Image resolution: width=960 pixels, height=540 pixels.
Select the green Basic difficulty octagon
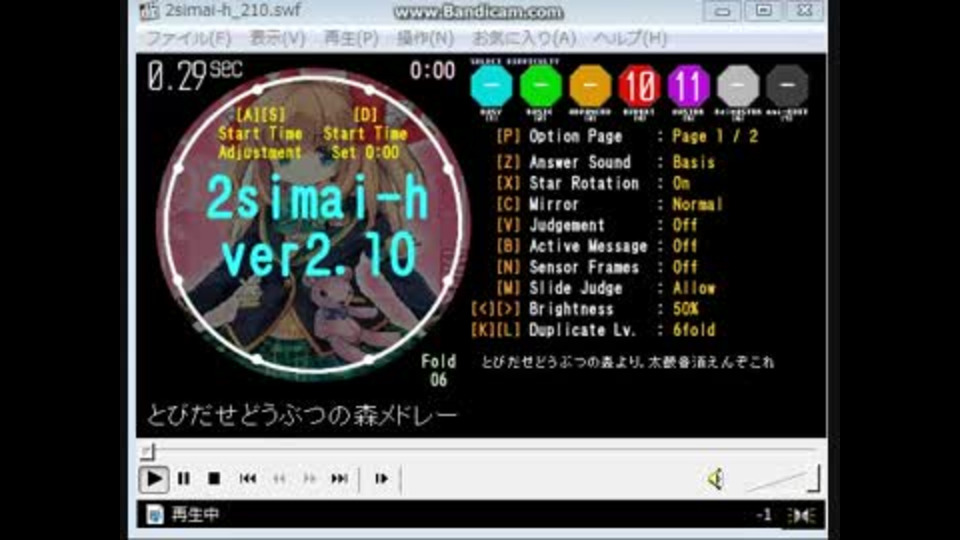click(541, 86)
